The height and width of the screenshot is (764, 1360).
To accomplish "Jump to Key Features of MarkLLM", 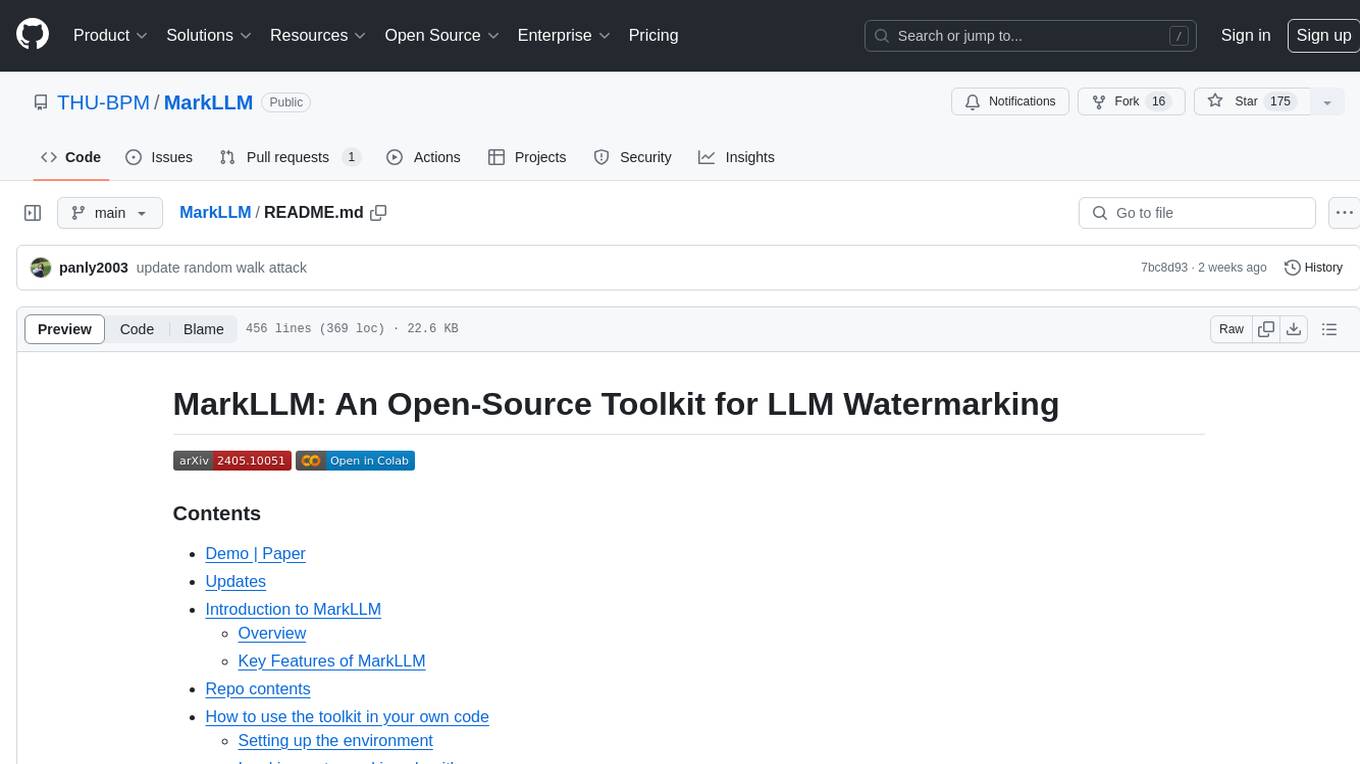I will [x=332, y=662].
